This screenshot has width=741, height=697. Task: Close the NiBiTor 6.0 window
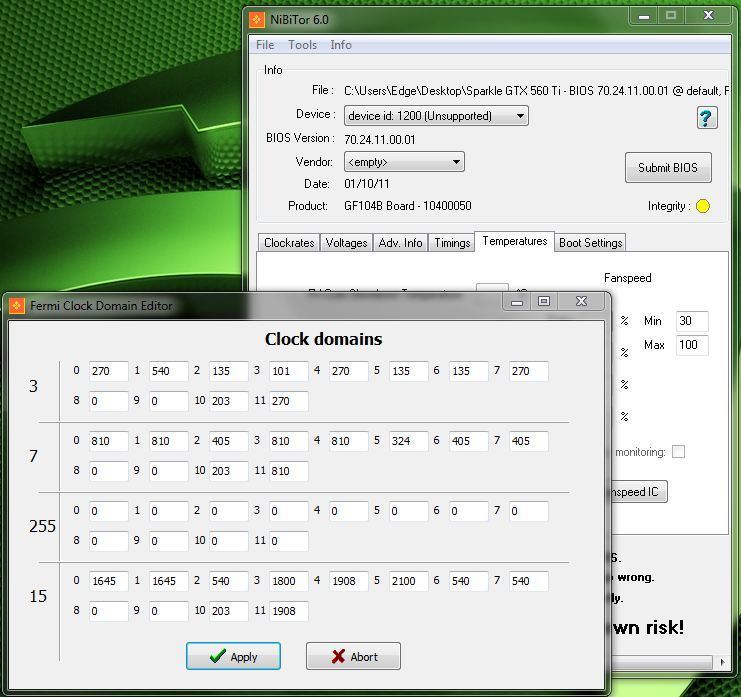(x=708, y=17)
